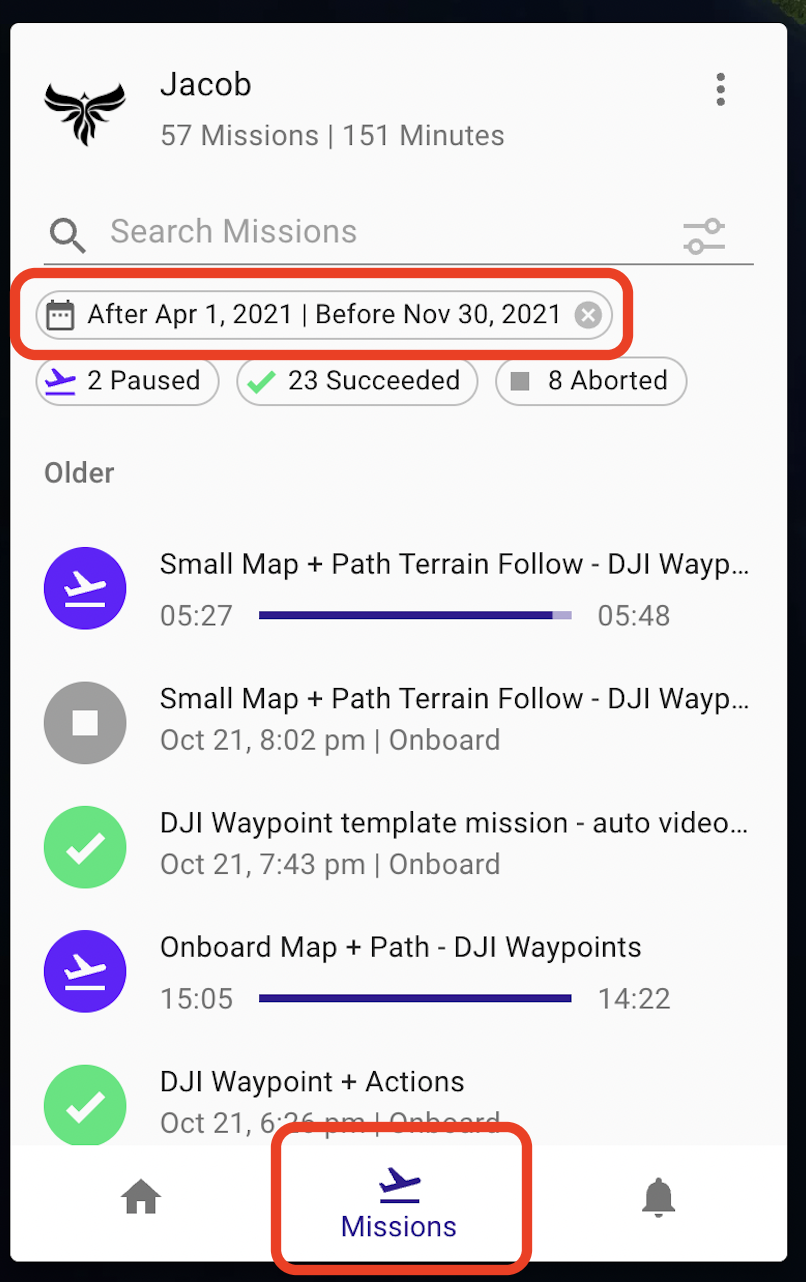Click progress bar of 05:27 mission
The height and width of the screenshot is (1282, 806).
415,616
